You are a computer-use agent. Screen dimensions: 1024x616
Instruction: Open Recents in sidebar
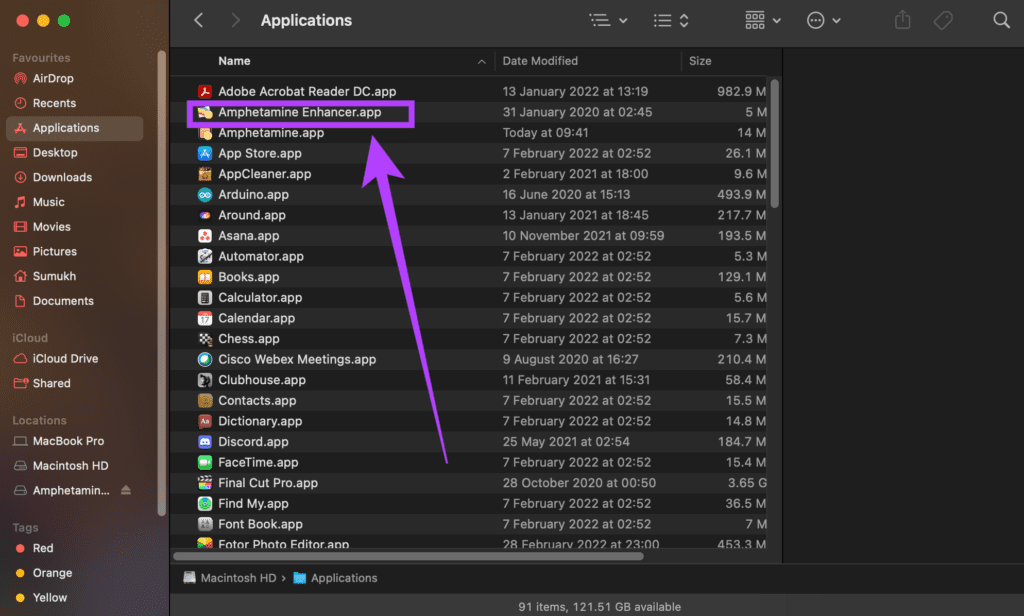point(74,103)
